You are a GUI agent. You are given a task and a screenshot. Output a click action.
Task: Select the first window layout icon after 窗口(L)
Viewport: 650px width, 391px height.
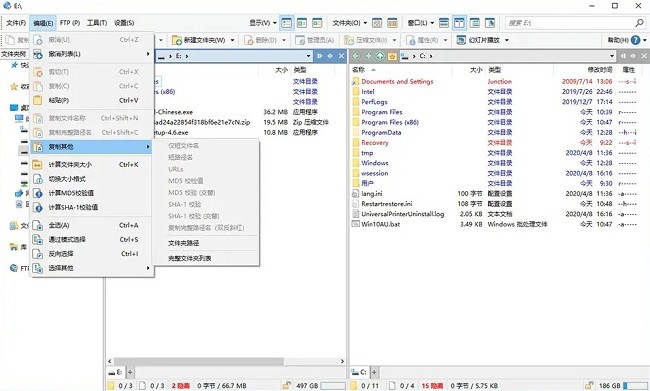(444, 23)
